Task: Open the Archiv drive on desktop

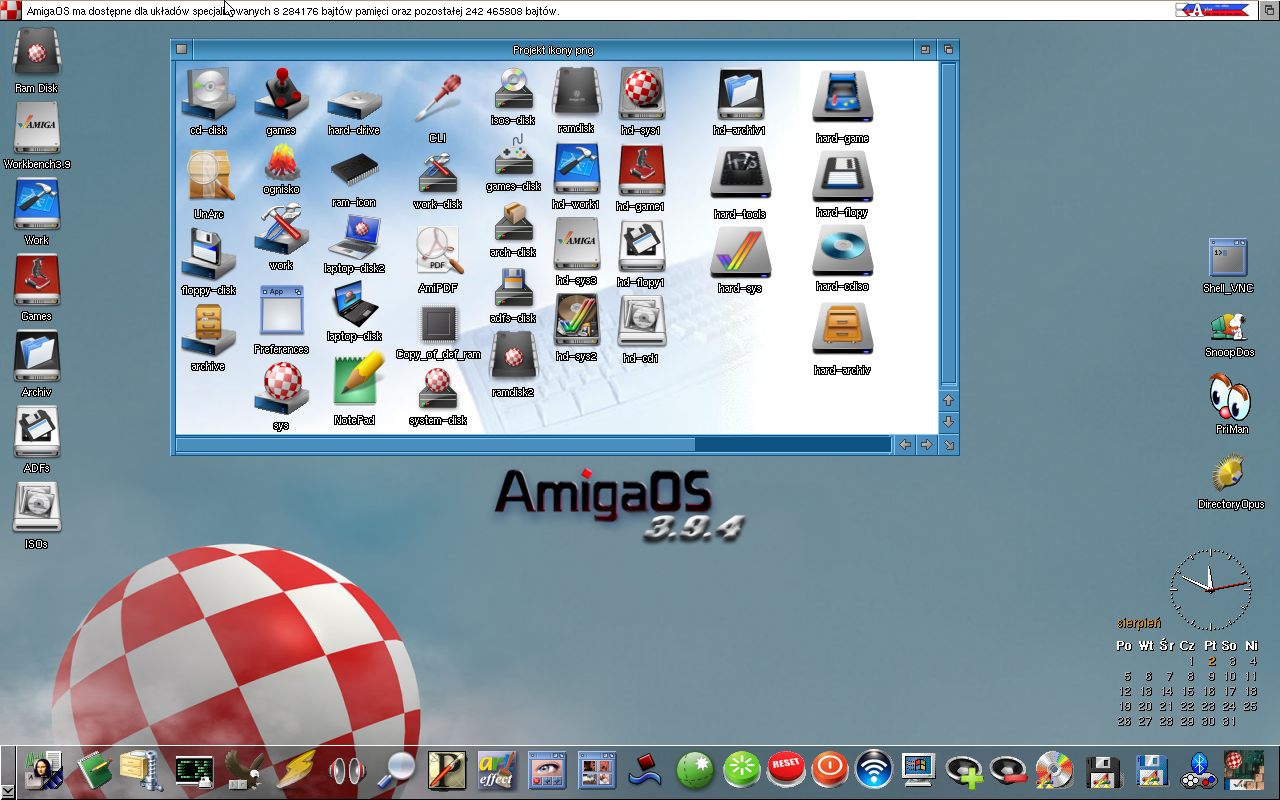Action: click(36, 357)
